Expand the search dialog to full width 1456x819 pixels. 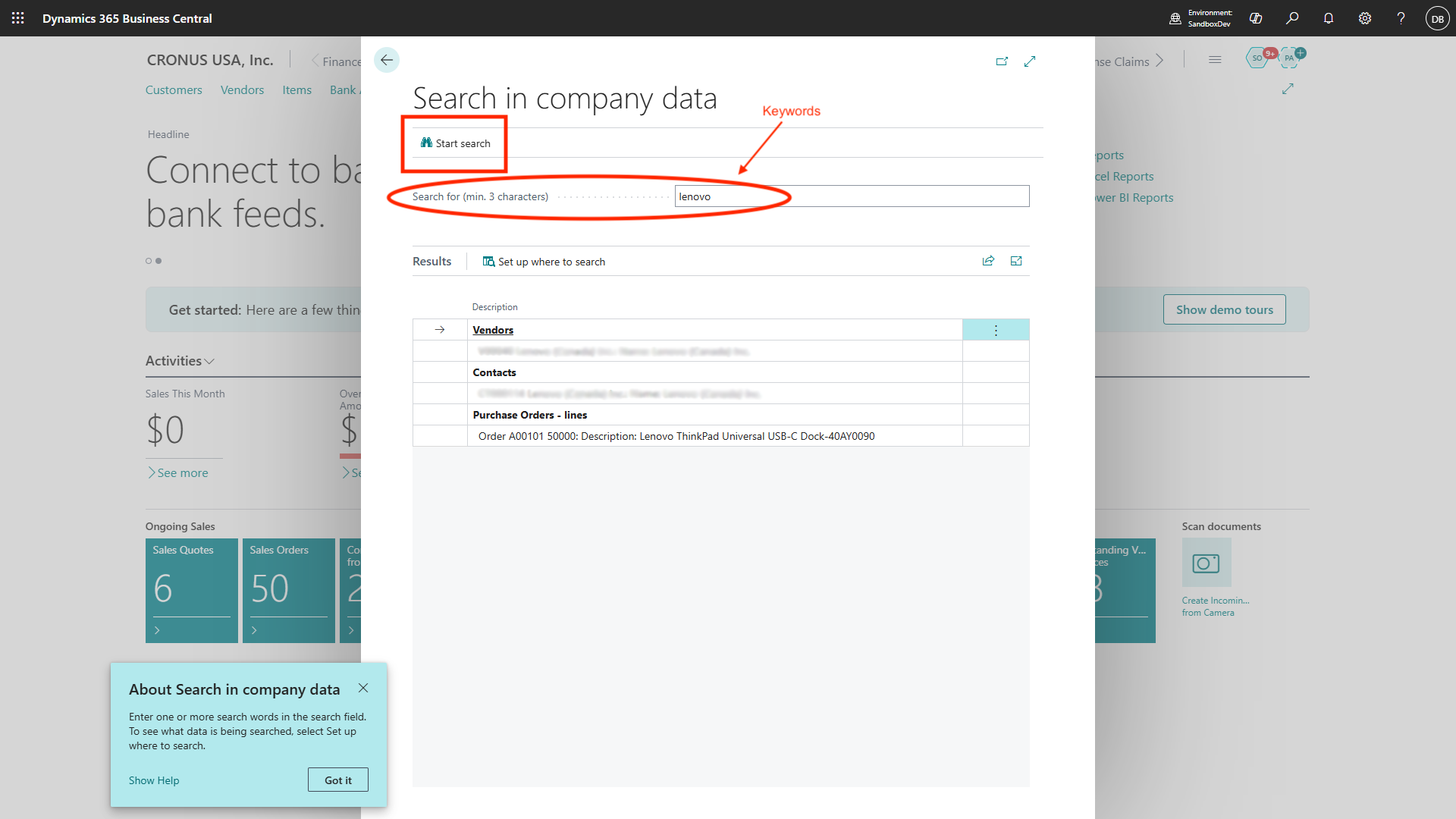[1030, 61]
